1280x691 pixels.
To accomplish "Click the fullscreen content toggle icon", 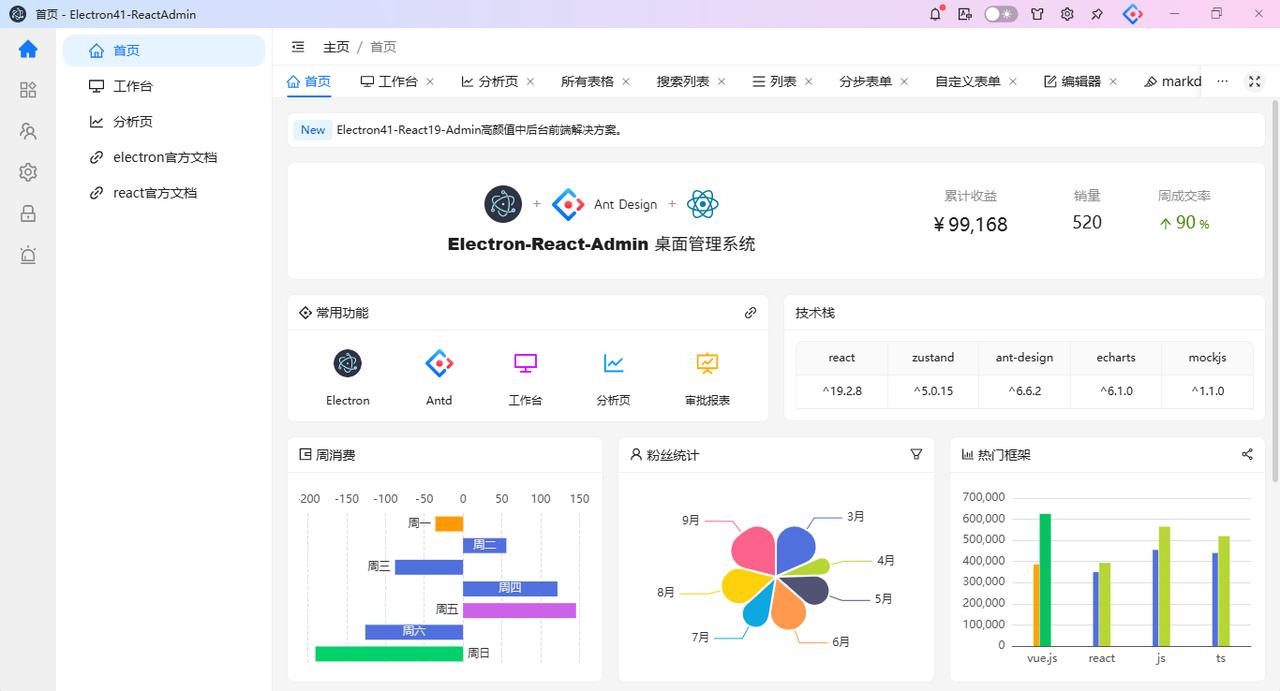I will [x=1254, y=82].
